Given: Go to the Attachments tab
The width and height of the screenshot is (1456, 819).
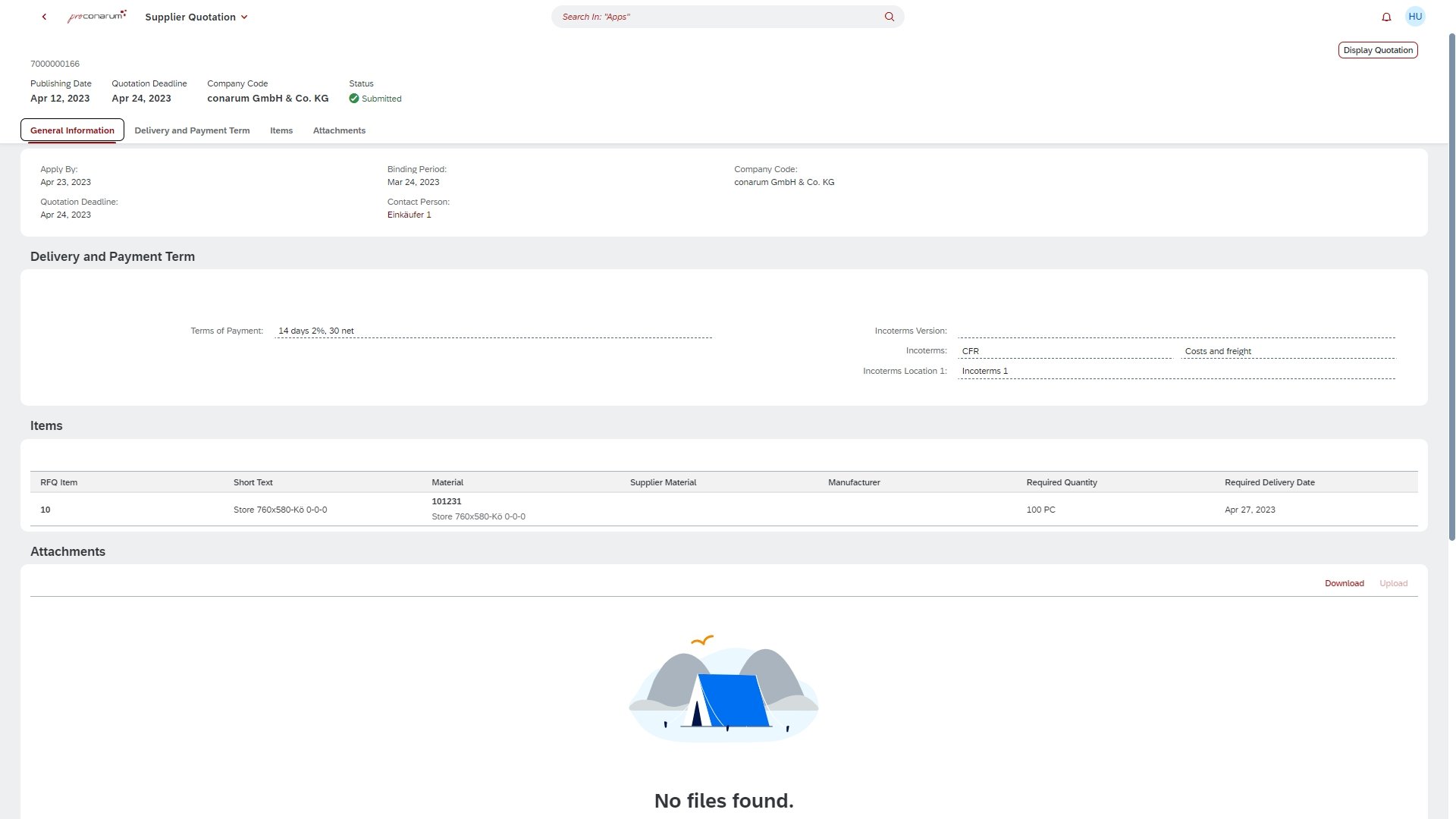Looking at the screenshot, I should tap(339, 130).
